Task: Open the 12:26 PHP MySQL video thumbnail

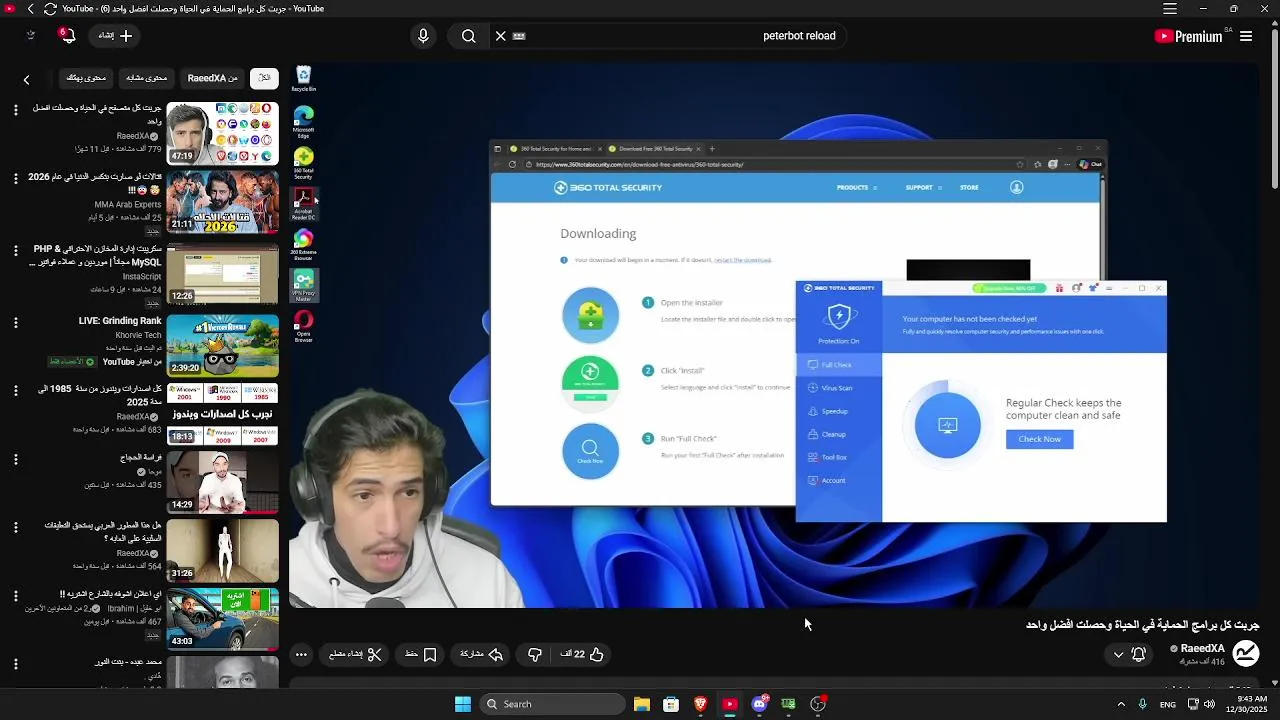Action: coord(222,273)
